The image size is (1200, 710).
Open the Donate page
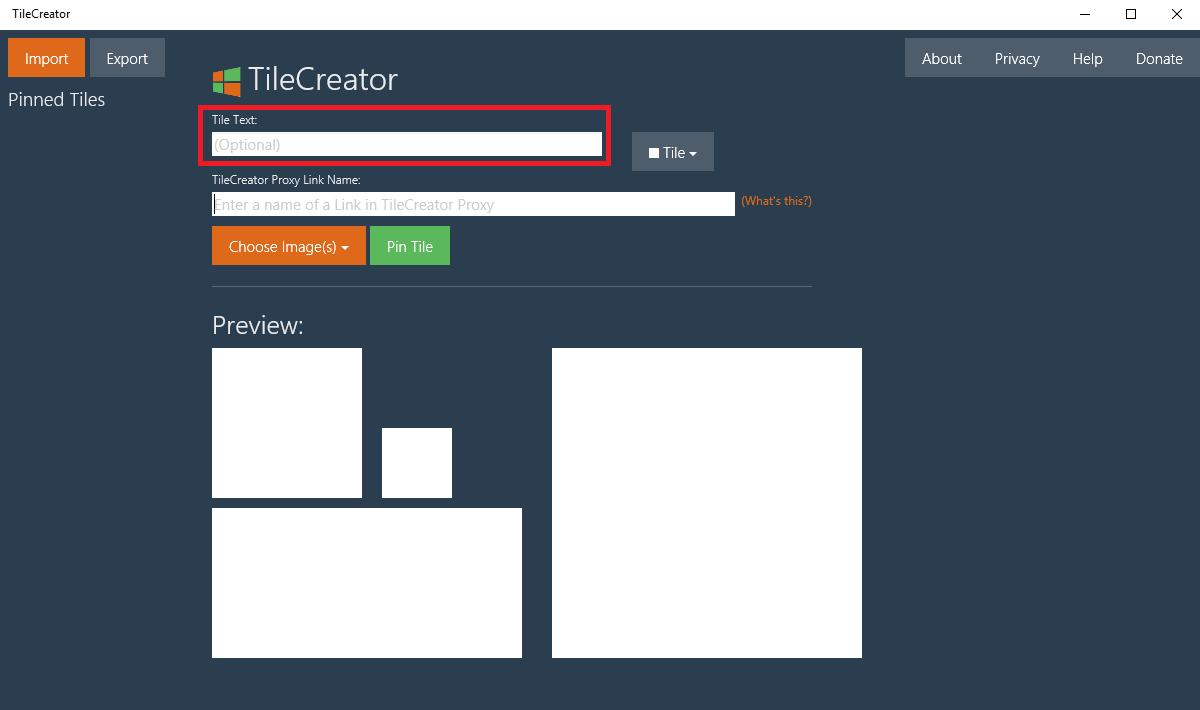pyautogui.click(x=1159, y=58)
